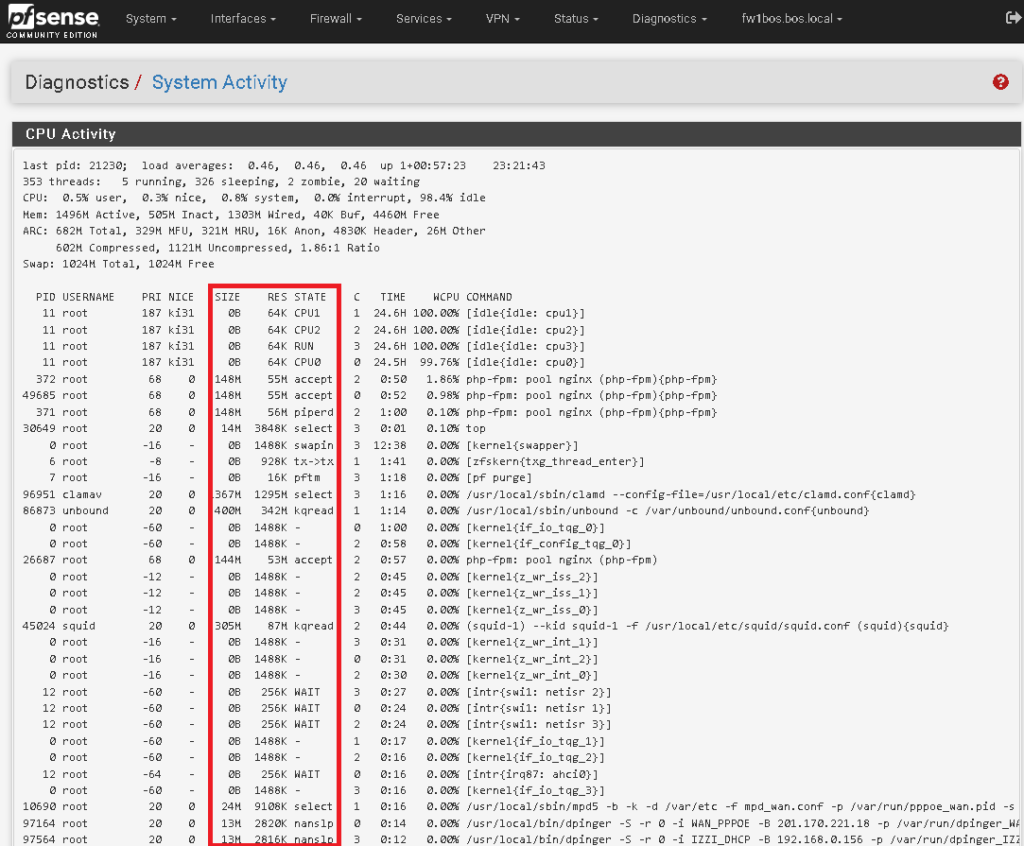
Task: Click the clamd process command line
Action: tap(691, 495)
